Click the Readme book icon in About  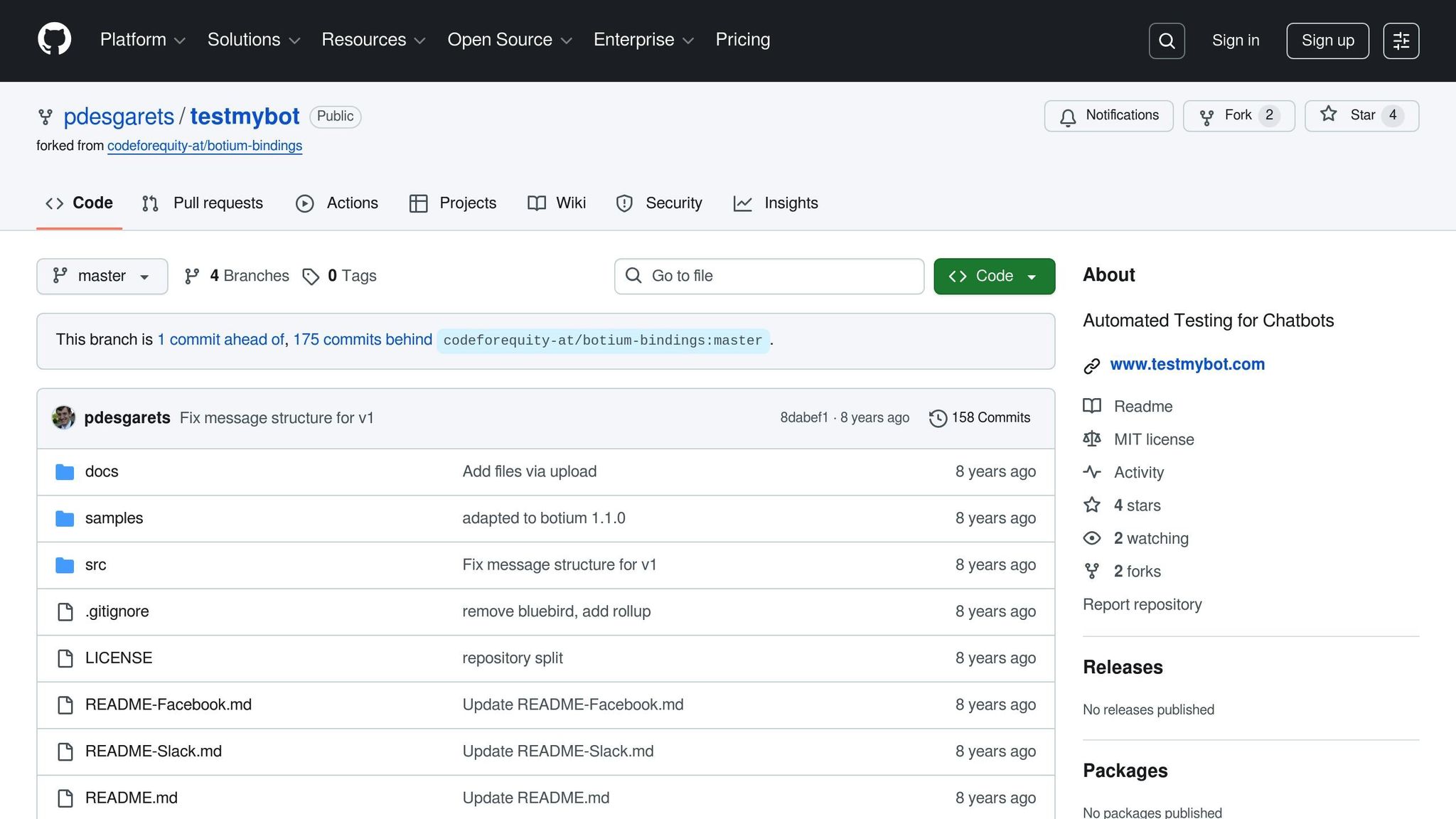click(1092, 406)
